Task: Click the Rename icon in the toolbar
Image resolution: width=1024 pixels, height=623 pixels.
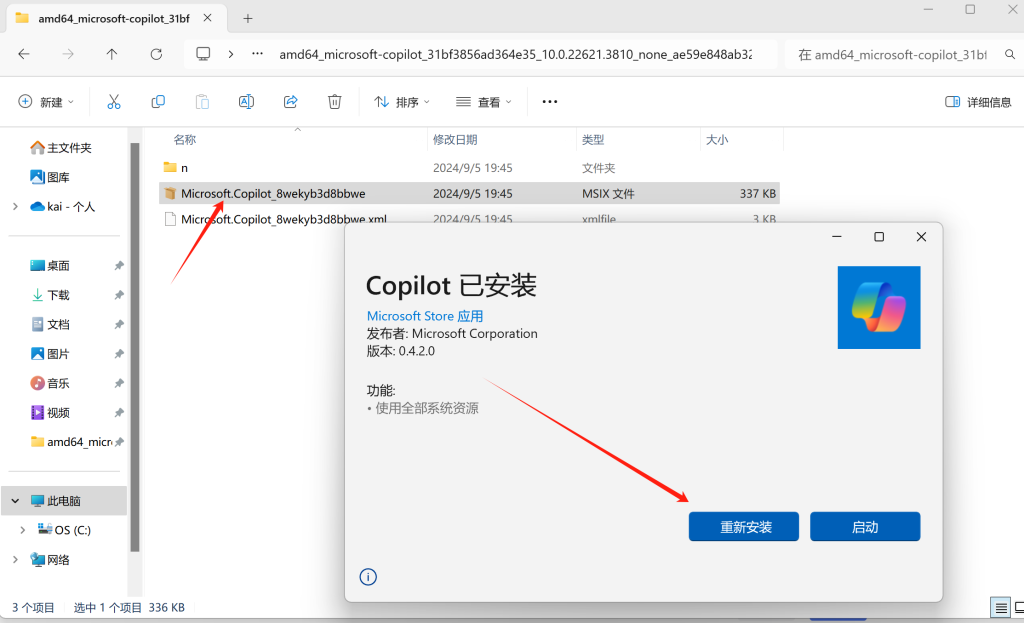Action: [x=246, y=101]
